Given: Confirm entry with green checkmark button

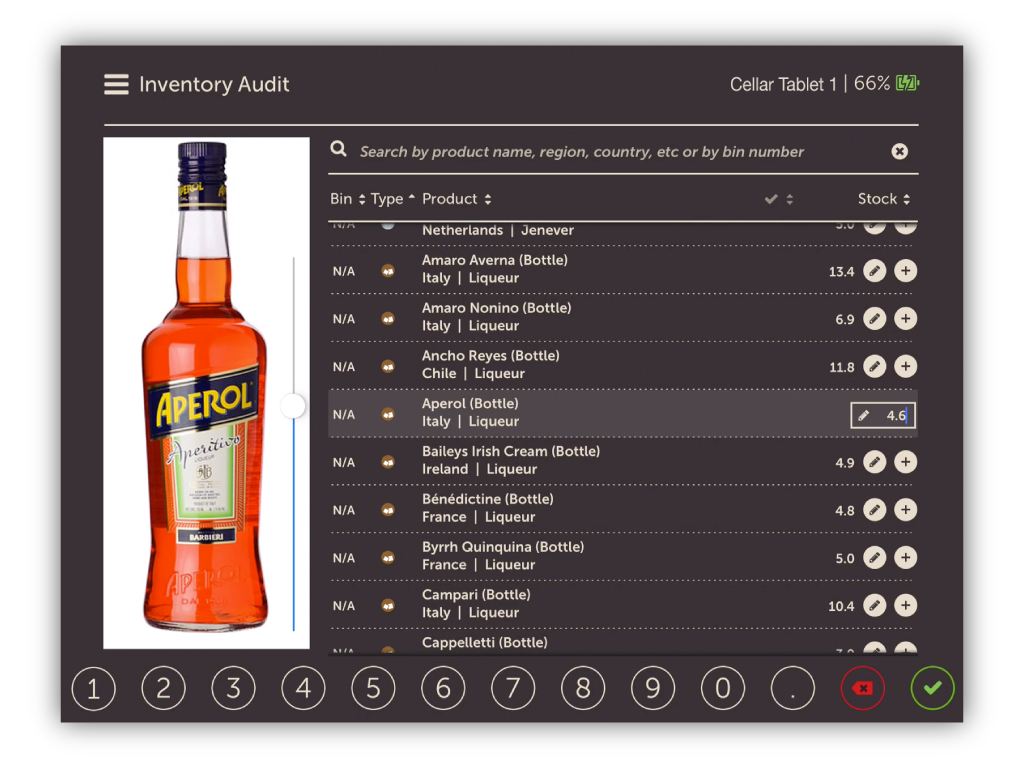Looking at the screenshot, I should [932, 688].
